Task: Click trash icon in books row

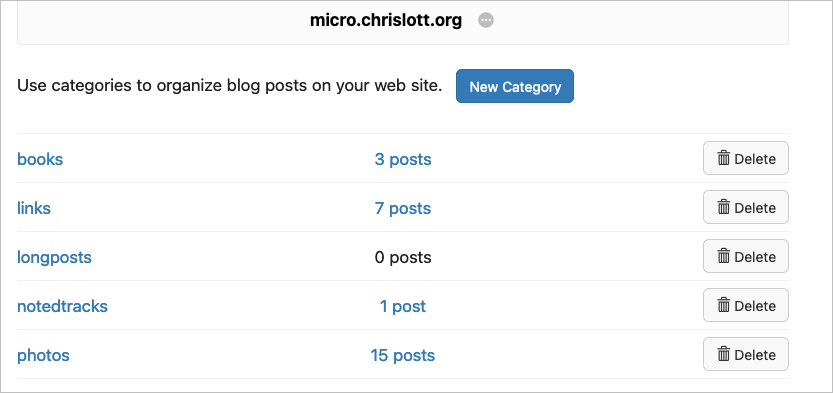Action: click(x=724, y=158)
